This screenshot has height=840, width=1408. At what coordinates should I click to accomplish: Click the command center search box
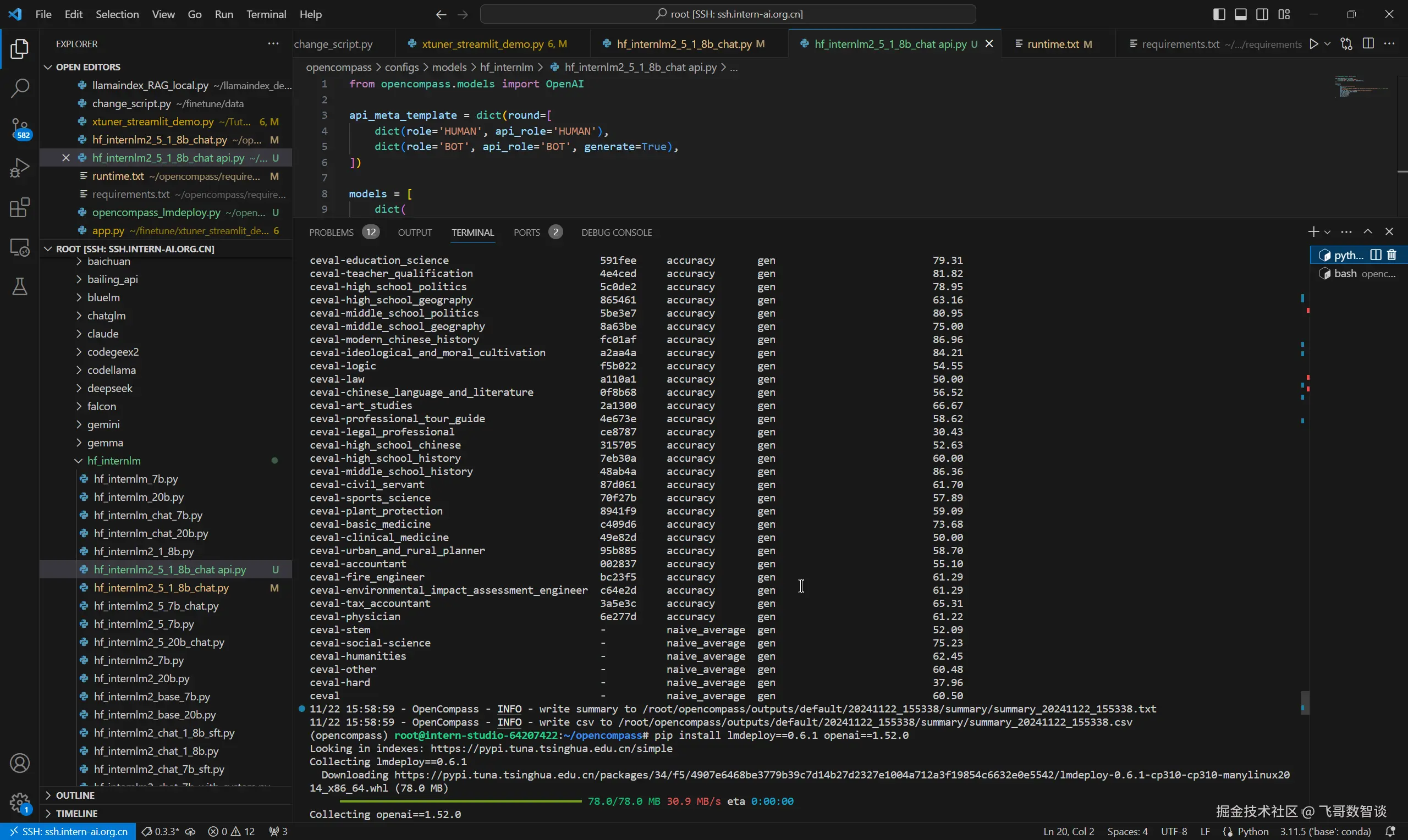[728, 14]
